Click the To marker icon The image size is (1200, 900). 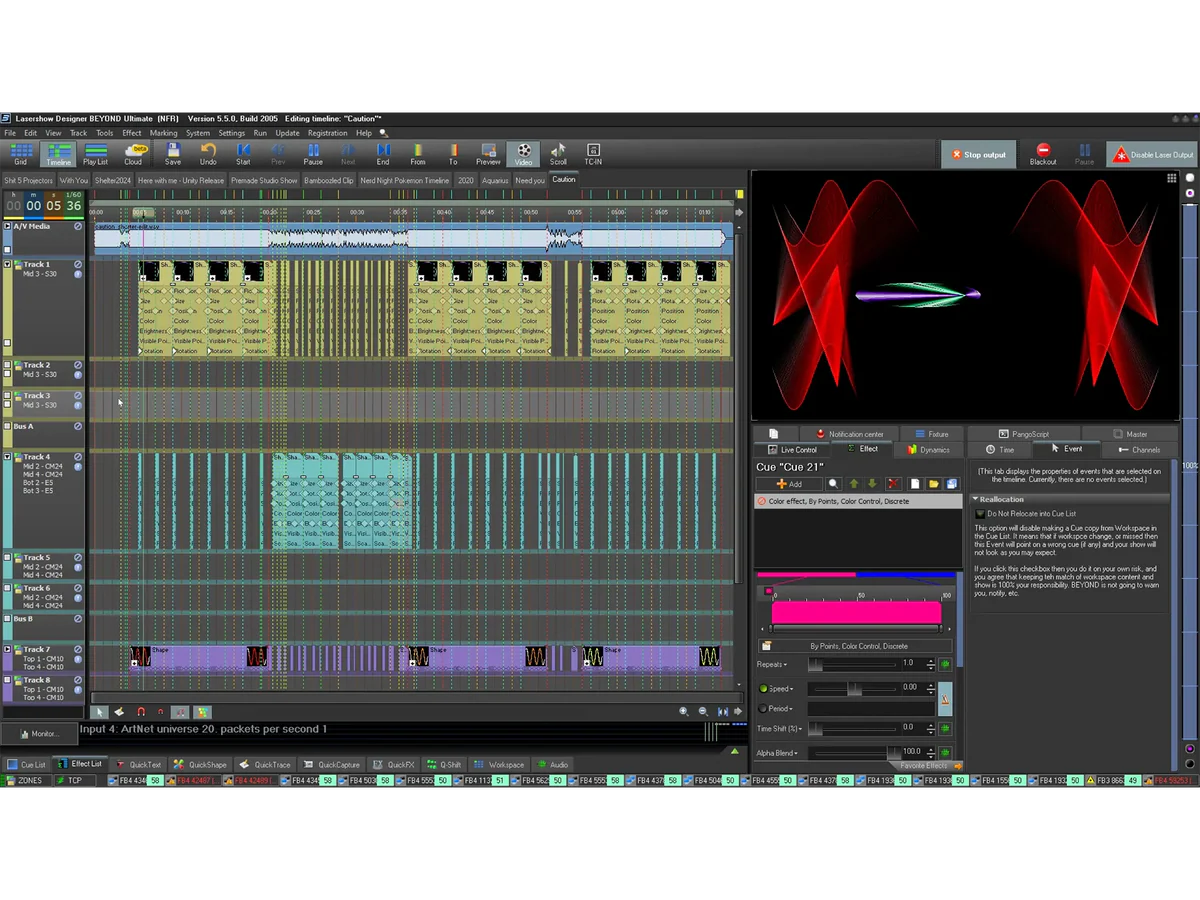[453, 154]
